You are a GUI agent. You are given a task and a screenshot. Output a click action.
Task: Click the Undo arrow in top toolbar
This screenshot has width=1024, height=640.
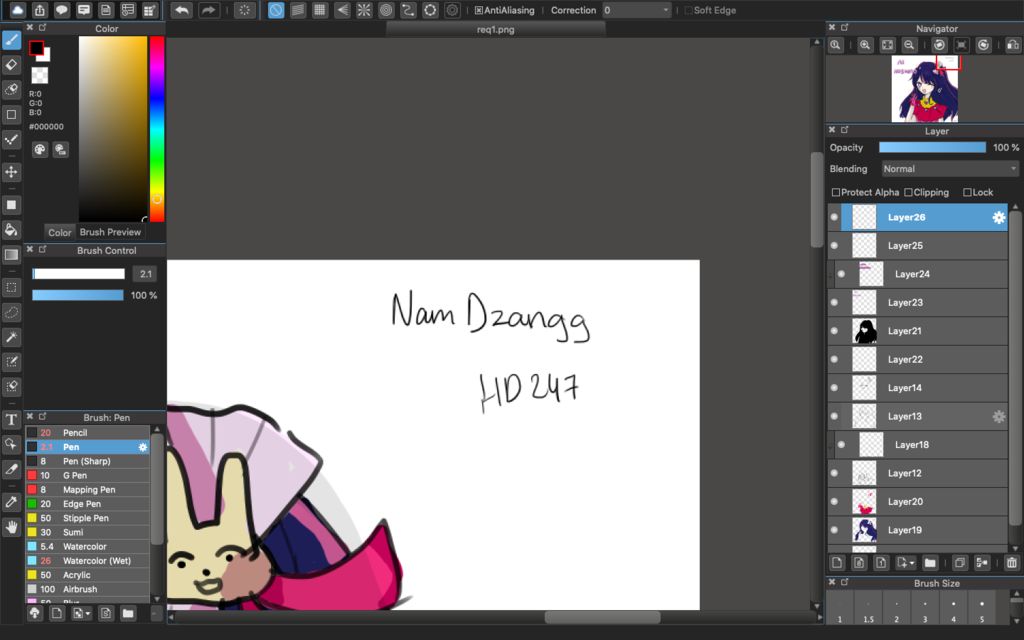click(181, 10)
